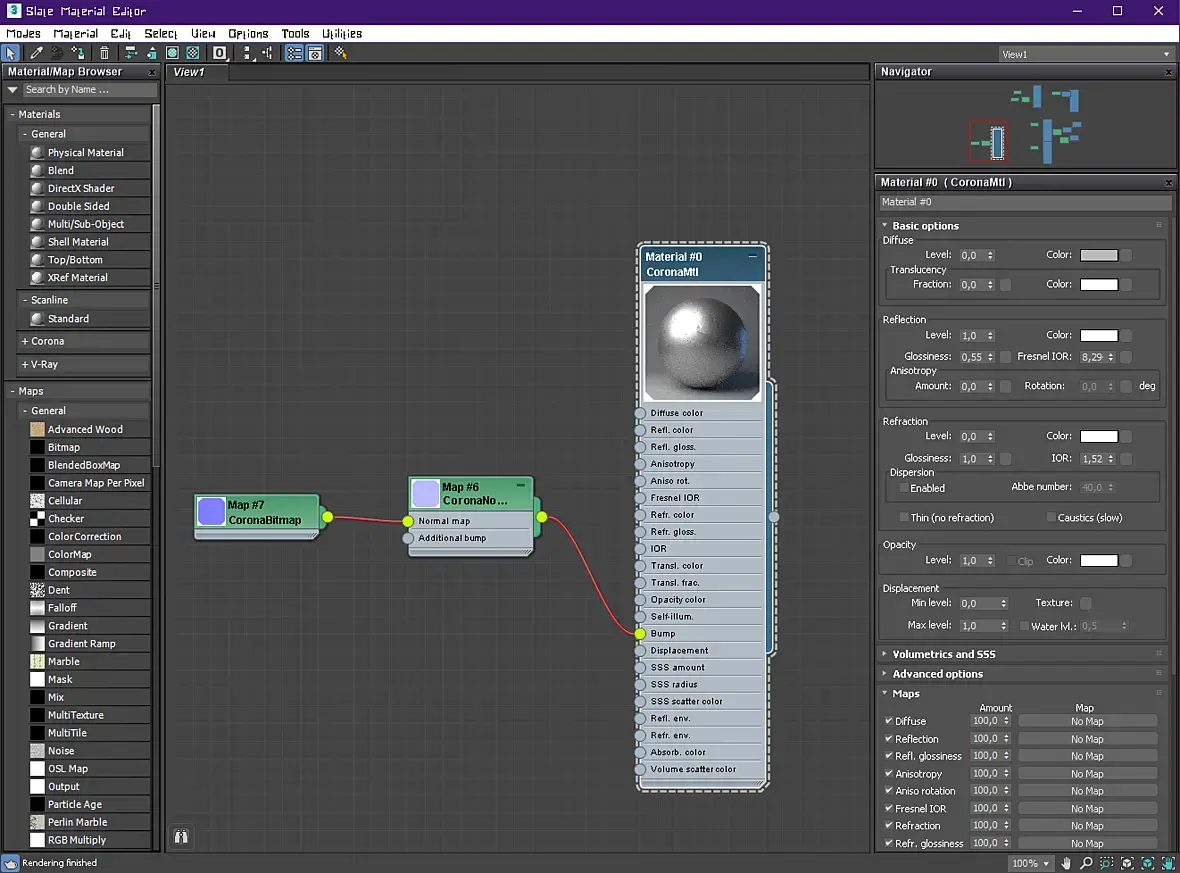The image size is (1180, 873).
Task: Close the Navigator panel
Action: click(x=1169, y=72)
